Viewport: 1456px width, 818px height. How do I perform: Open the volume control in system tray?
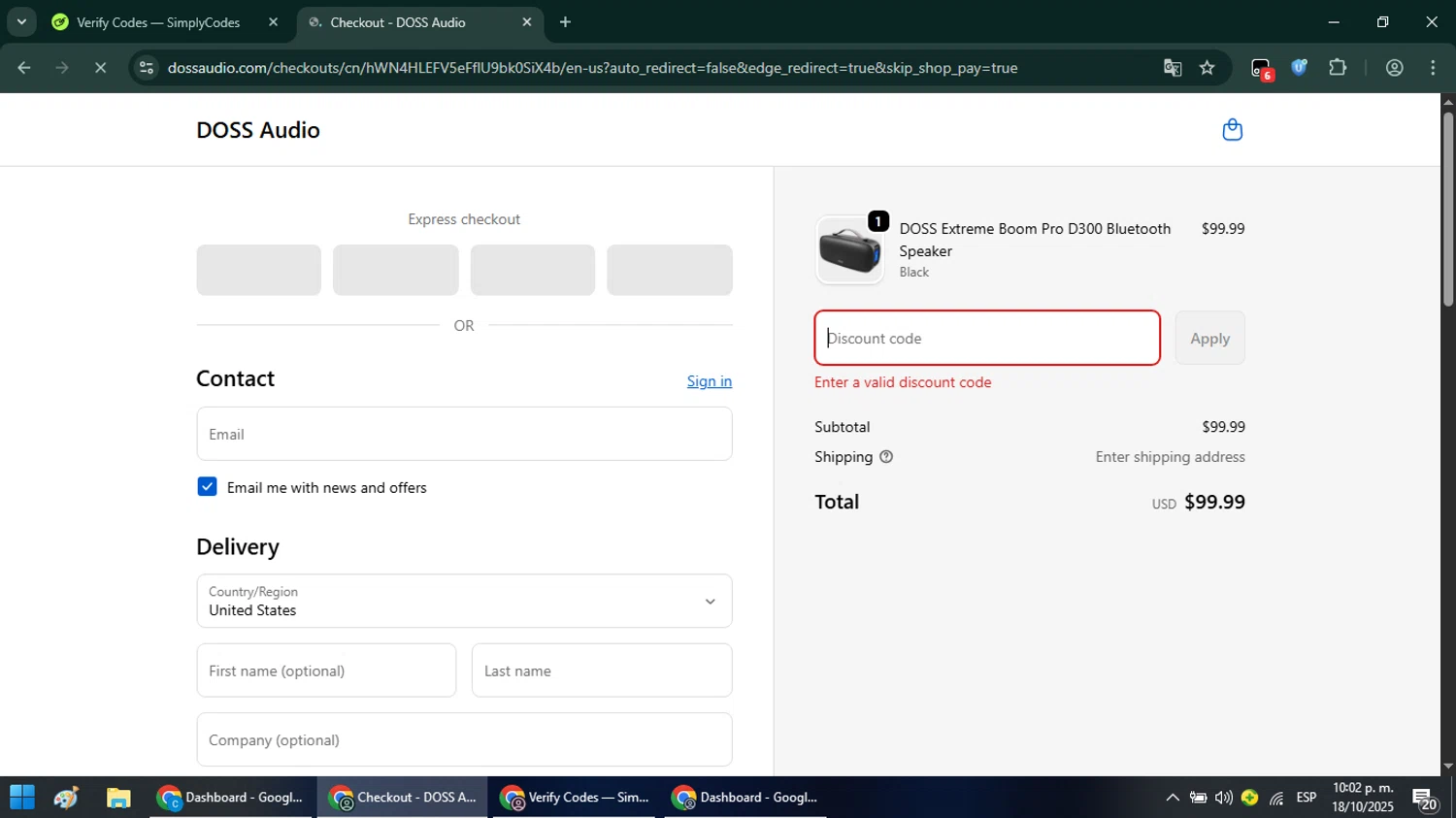[x=1224, y=798]
